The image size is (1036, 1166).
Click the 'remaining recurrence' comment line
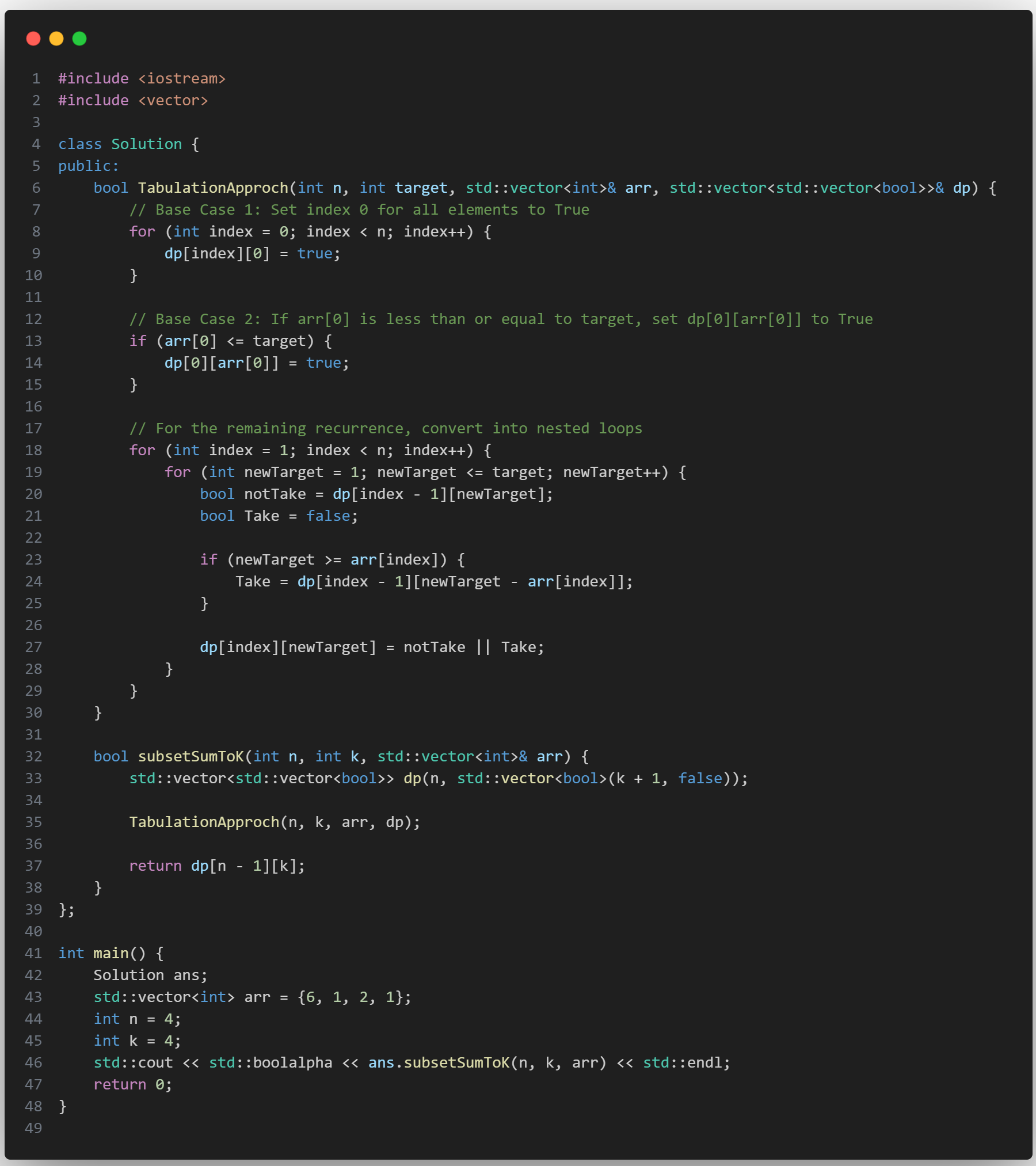point(386,428)
